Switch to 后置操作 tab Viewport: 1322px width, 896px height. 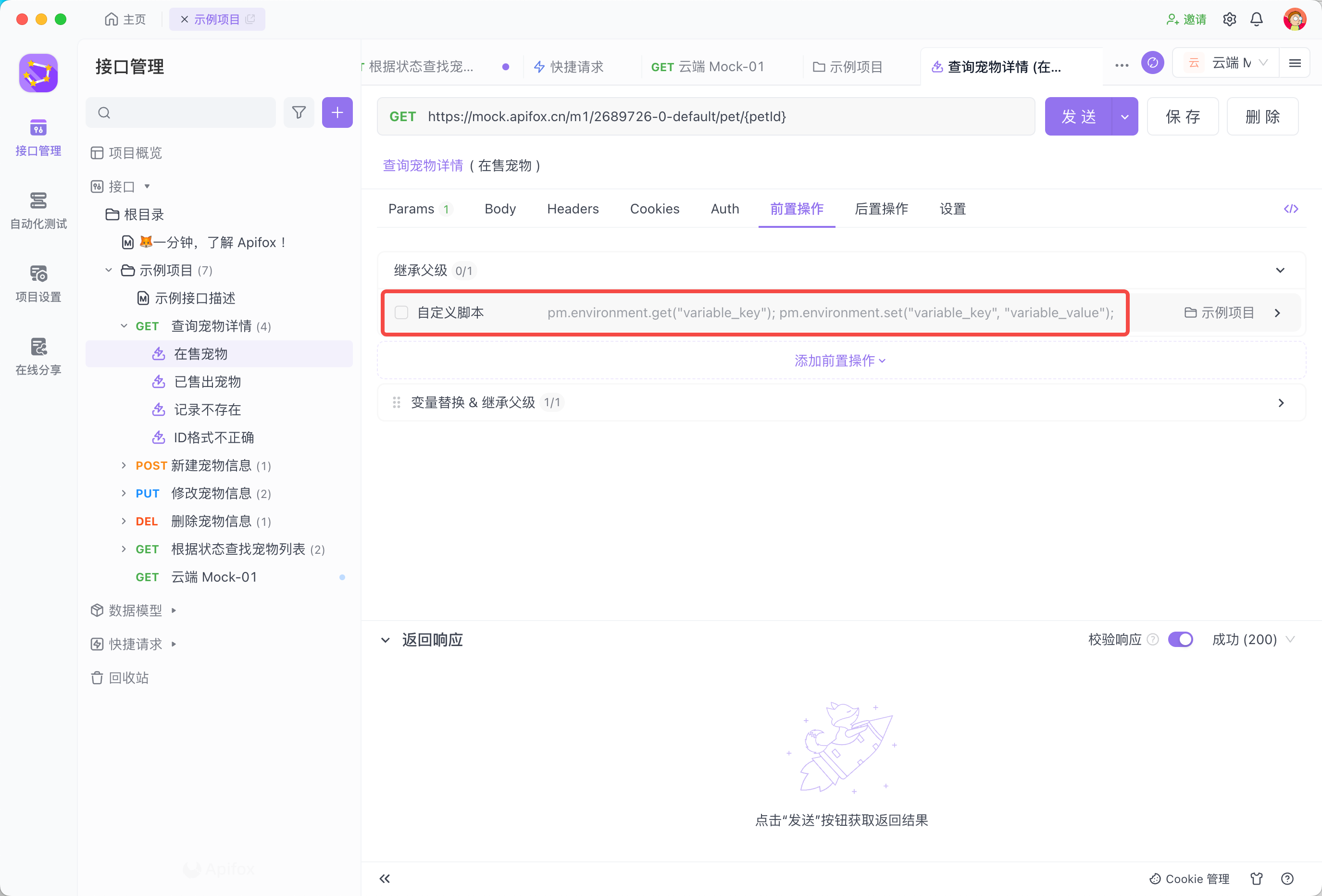point(881,209)
